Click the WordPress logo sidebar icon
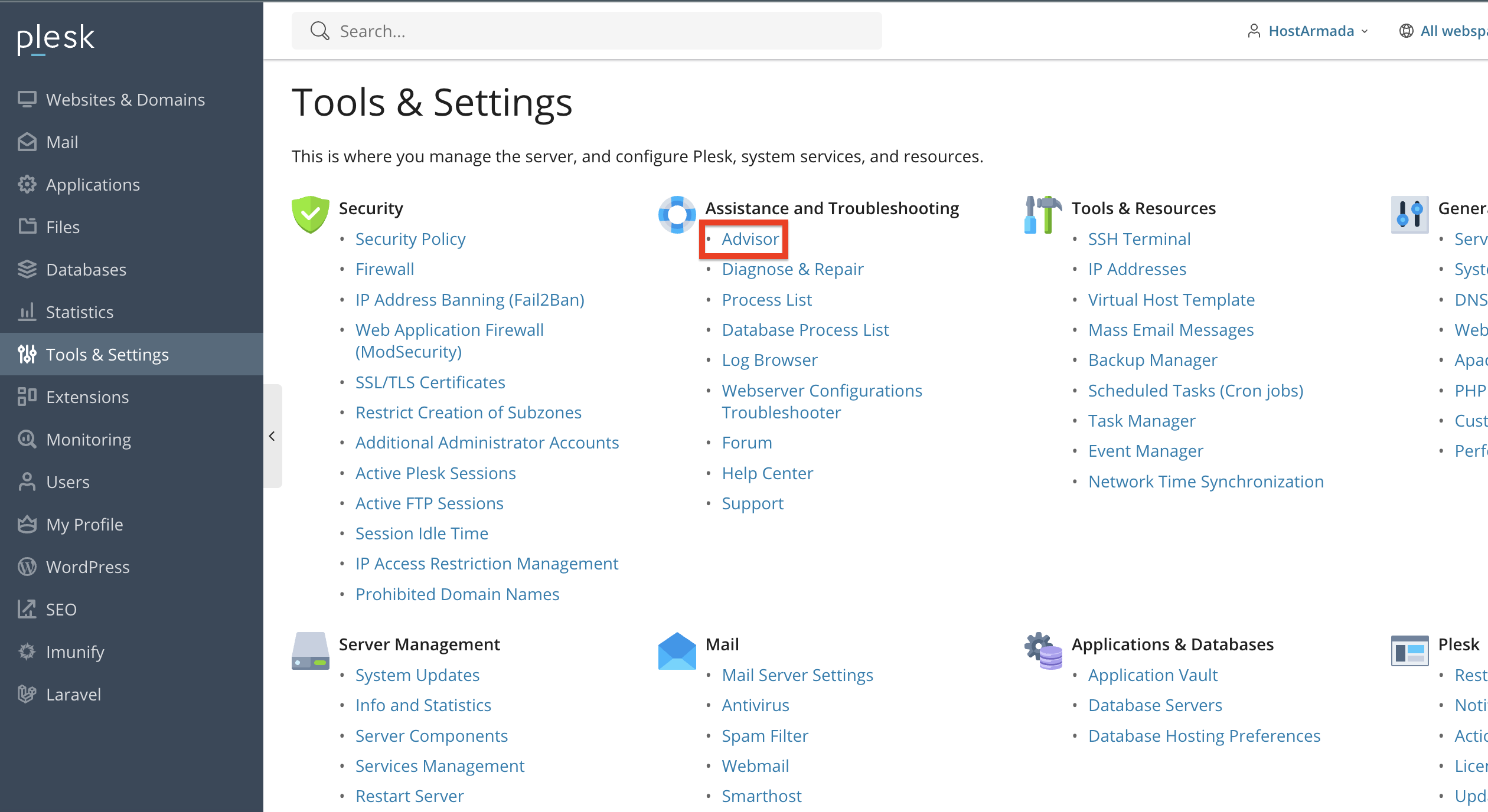The image size is (1488, 812). [27, 567]
